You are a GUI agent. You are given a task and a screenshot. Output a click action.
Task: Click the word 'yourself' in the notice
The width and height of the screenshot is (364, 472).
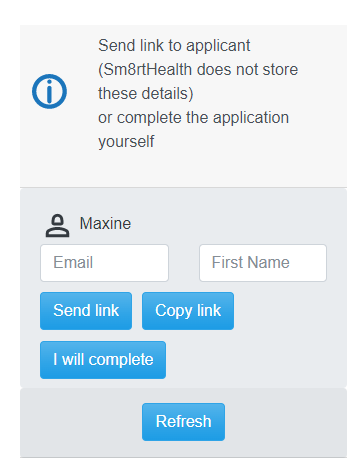pos(126,142)
